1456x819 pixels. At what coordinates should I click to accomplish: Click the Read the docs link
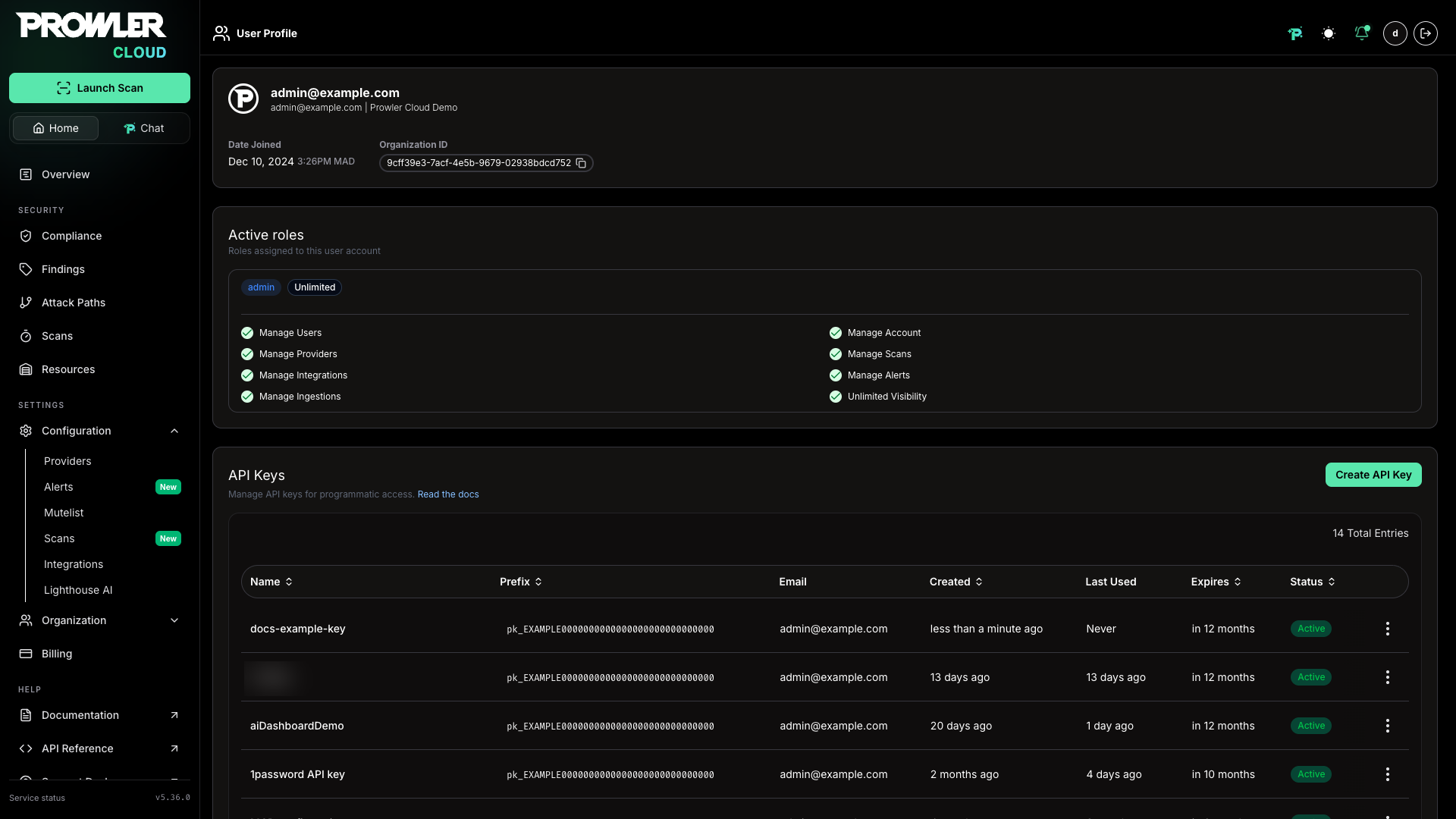tap(448, 494)
